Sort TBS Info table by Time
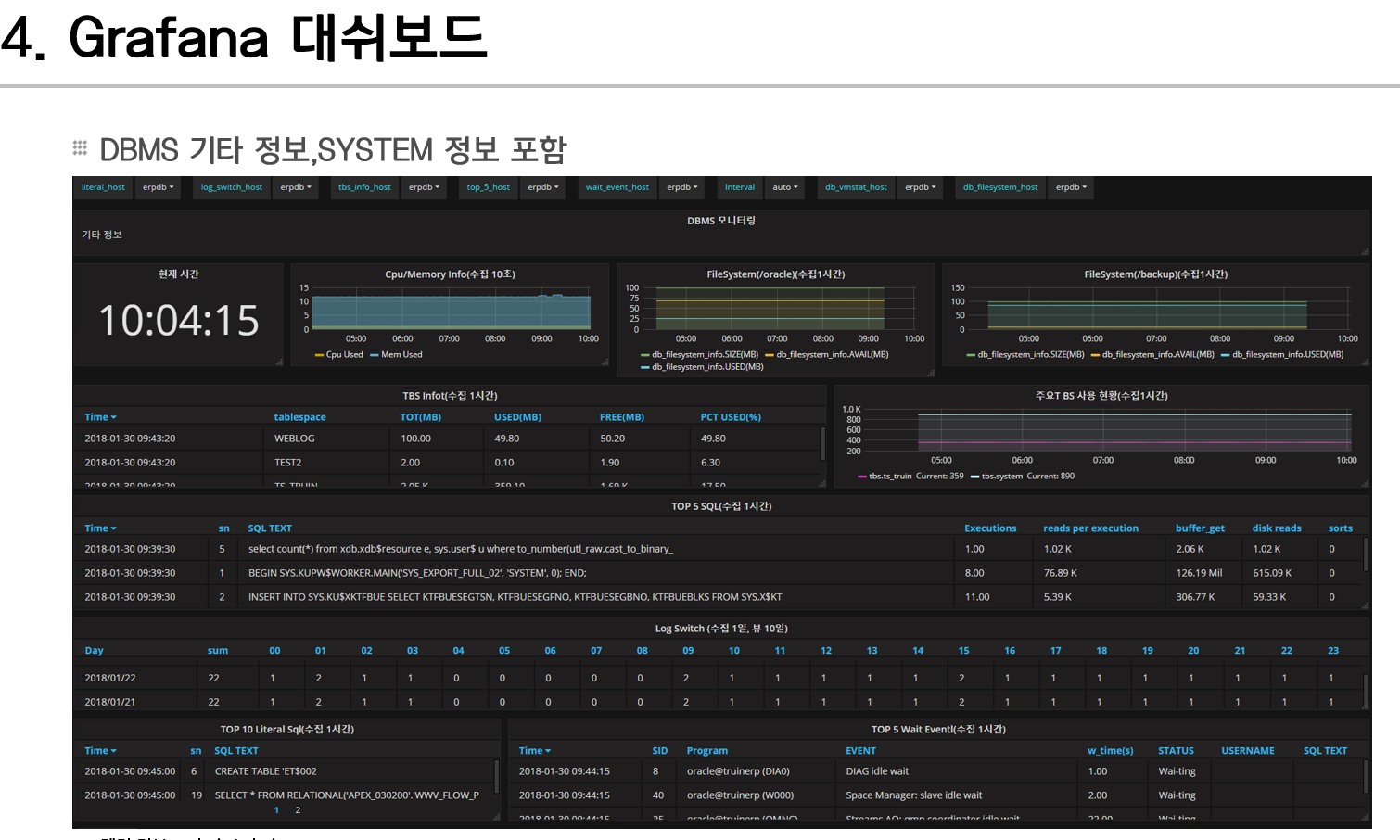The width and height of the screenshot is (1400, 840). coord(100,417)
